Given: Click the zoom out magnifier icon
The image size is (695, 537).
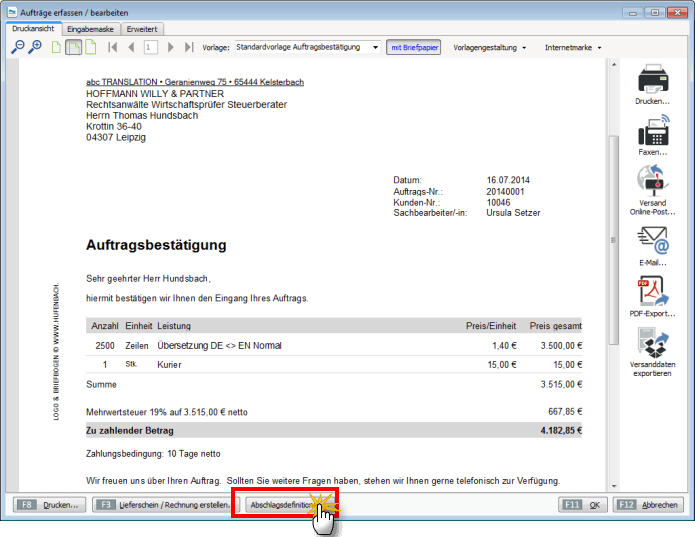Looking at the screenshot, I should pos(18,47).
